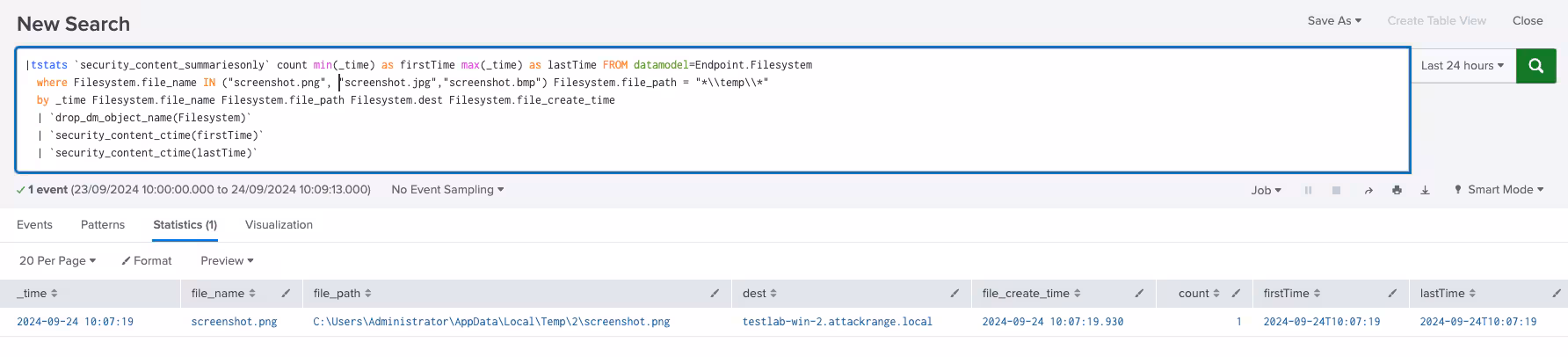Click the pencil icon on dest column
The image size is (1568, 357).
coord(955,294)
